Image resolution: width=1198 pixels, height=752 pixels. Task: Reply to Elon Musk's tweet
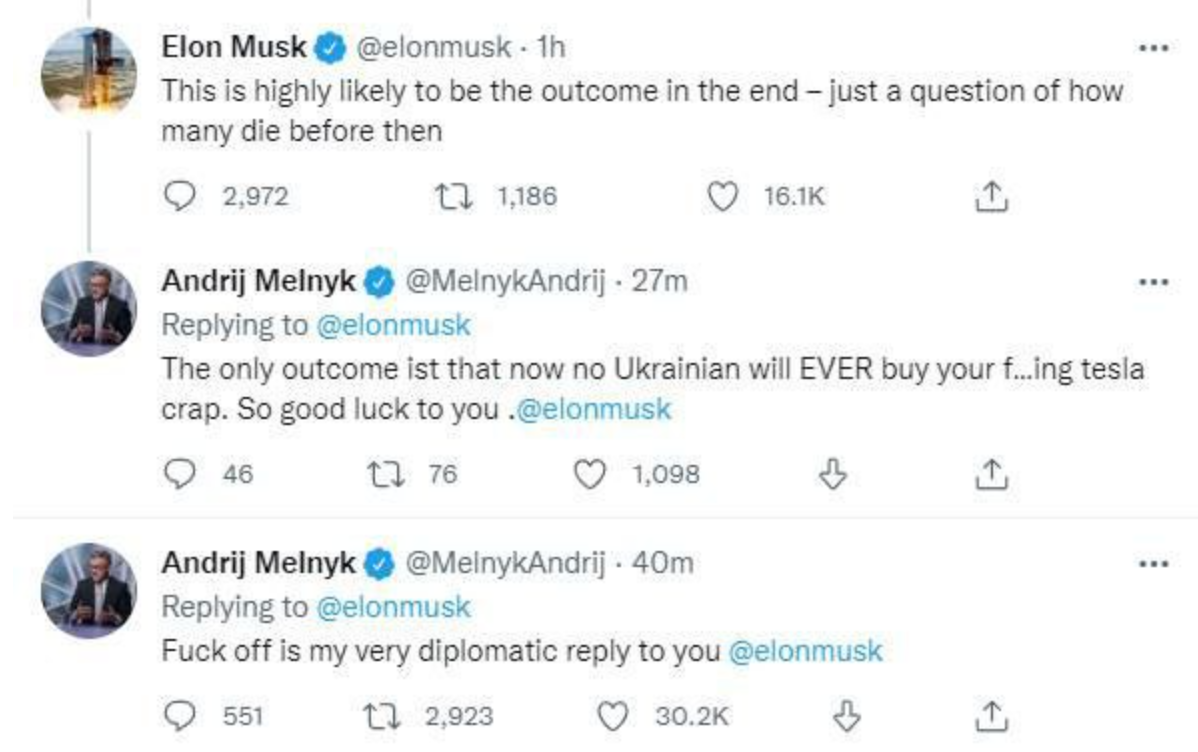click(x=180, y=197)
